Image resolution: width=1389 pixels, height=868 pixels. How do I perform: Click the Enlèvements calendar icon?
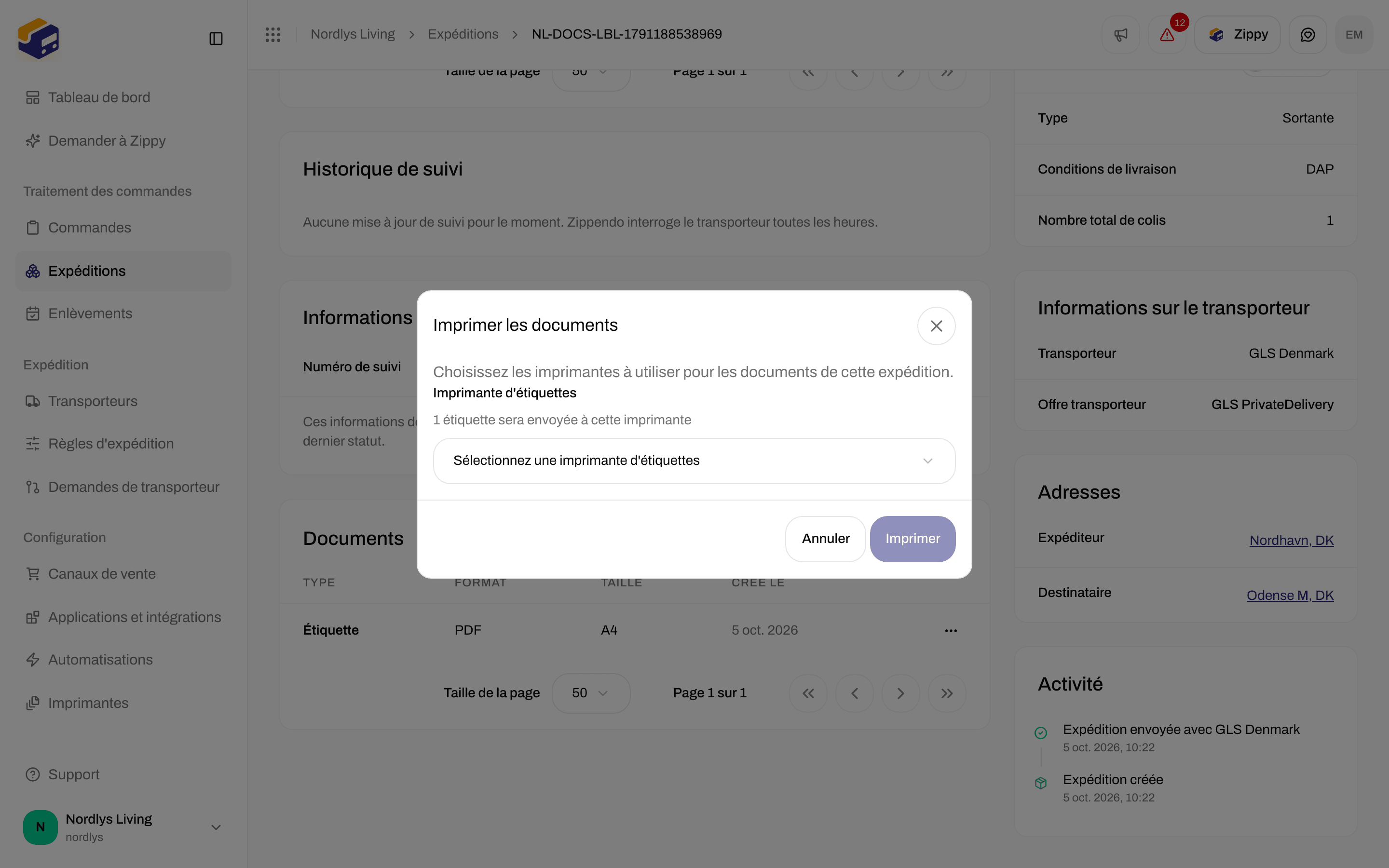tap(33, 313)
